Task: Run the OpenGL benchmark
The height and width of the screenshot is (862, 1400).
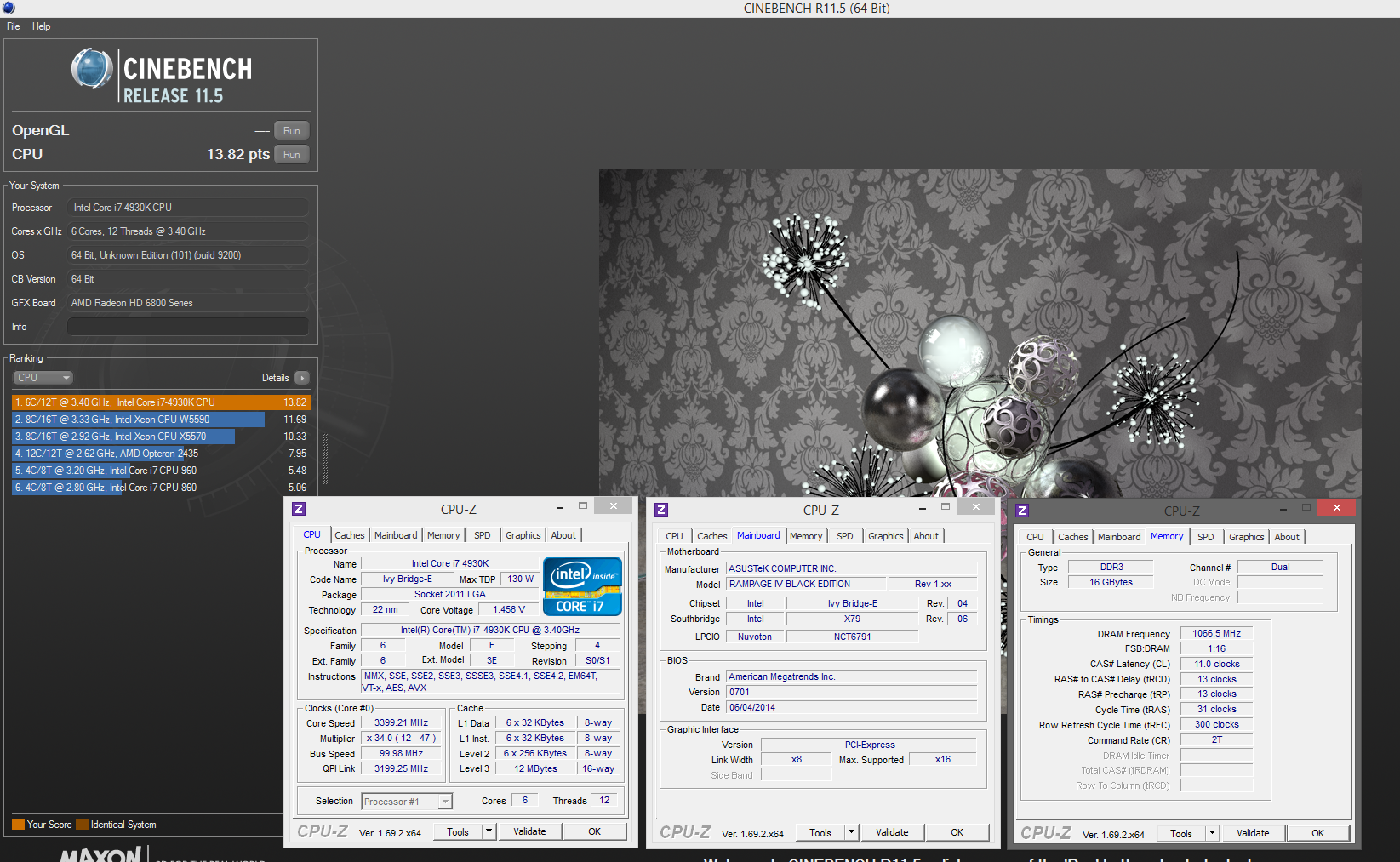Action: tap(291, 131)
